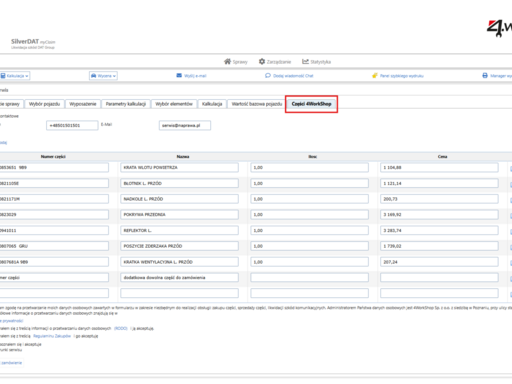Click the price field showing 1 104,88

pos(439,167)
